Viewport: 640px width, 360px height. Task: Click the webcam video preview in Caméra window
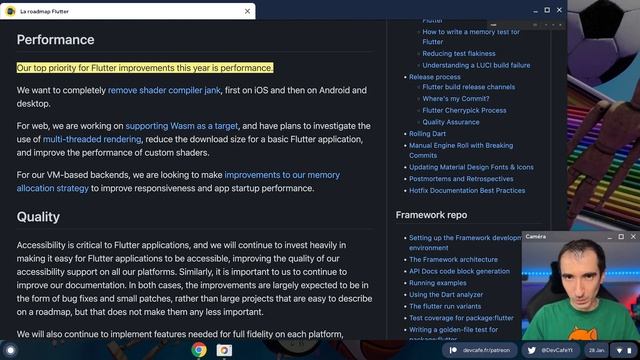(581, 291)
